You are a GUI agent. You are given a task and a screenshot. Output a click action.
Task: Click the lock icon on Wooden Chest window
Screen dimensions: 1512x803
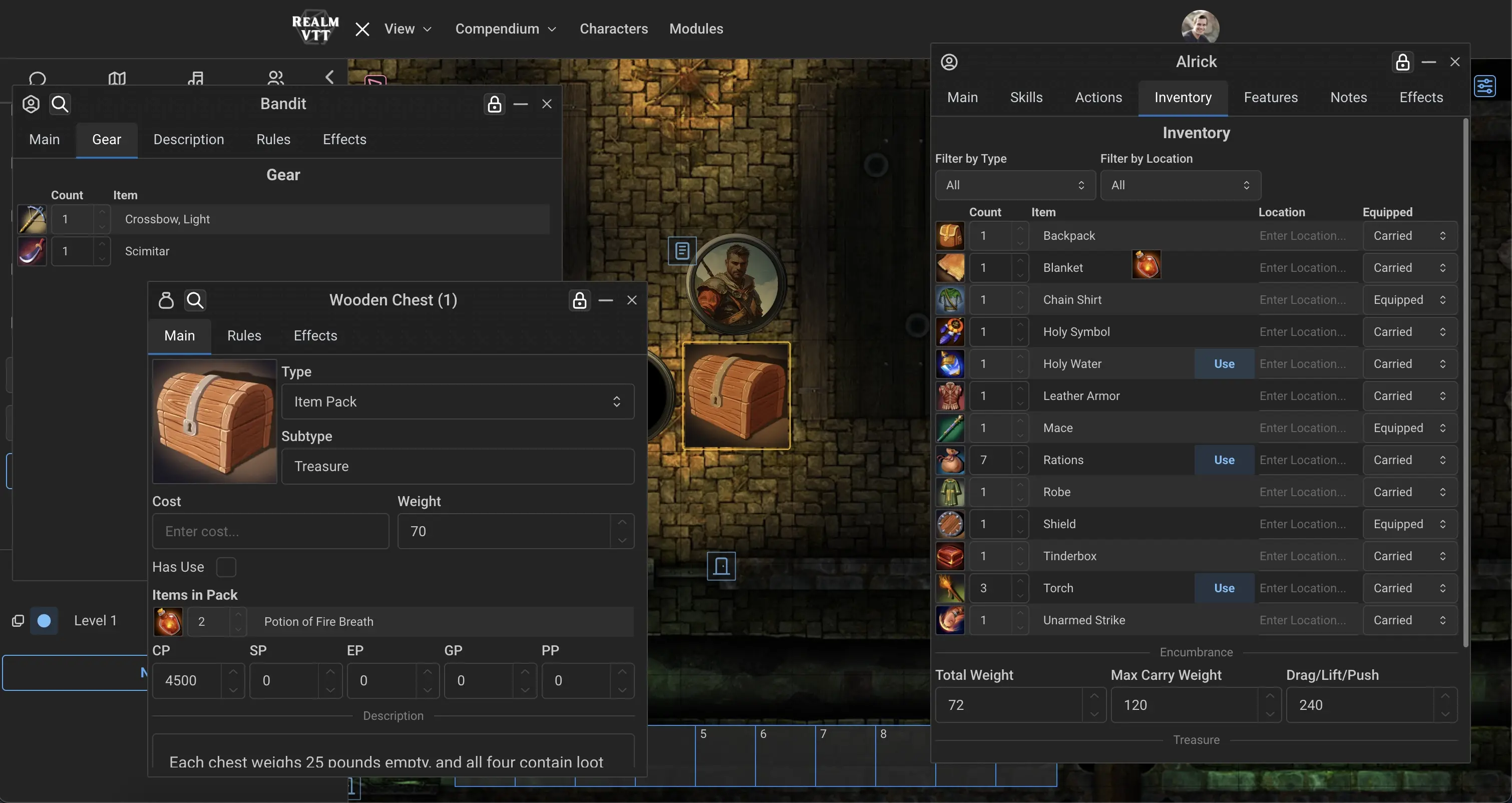point(579,300)
